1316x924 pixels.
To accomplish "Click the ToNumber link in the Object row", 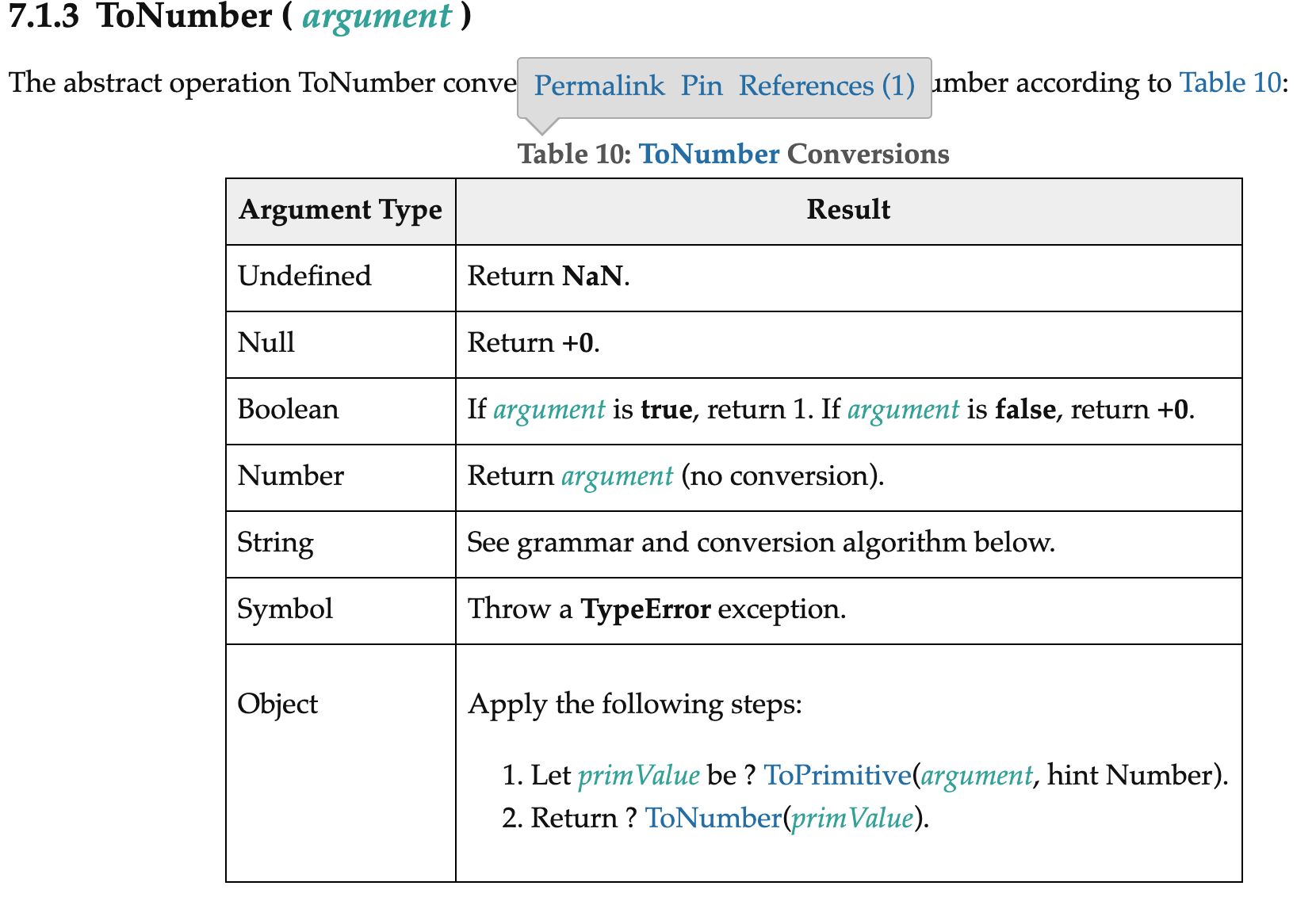I will coord(713,818).
